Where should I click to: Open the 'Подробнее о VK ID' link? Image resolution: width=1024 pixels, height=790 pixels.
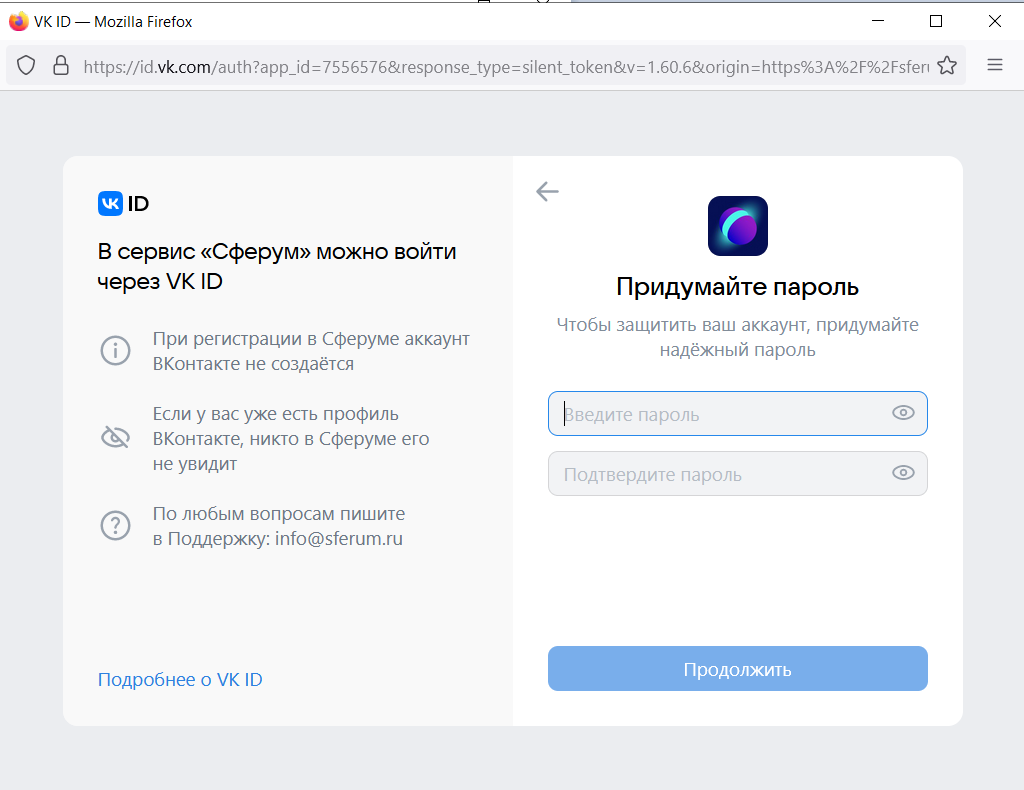coord(180,680)
